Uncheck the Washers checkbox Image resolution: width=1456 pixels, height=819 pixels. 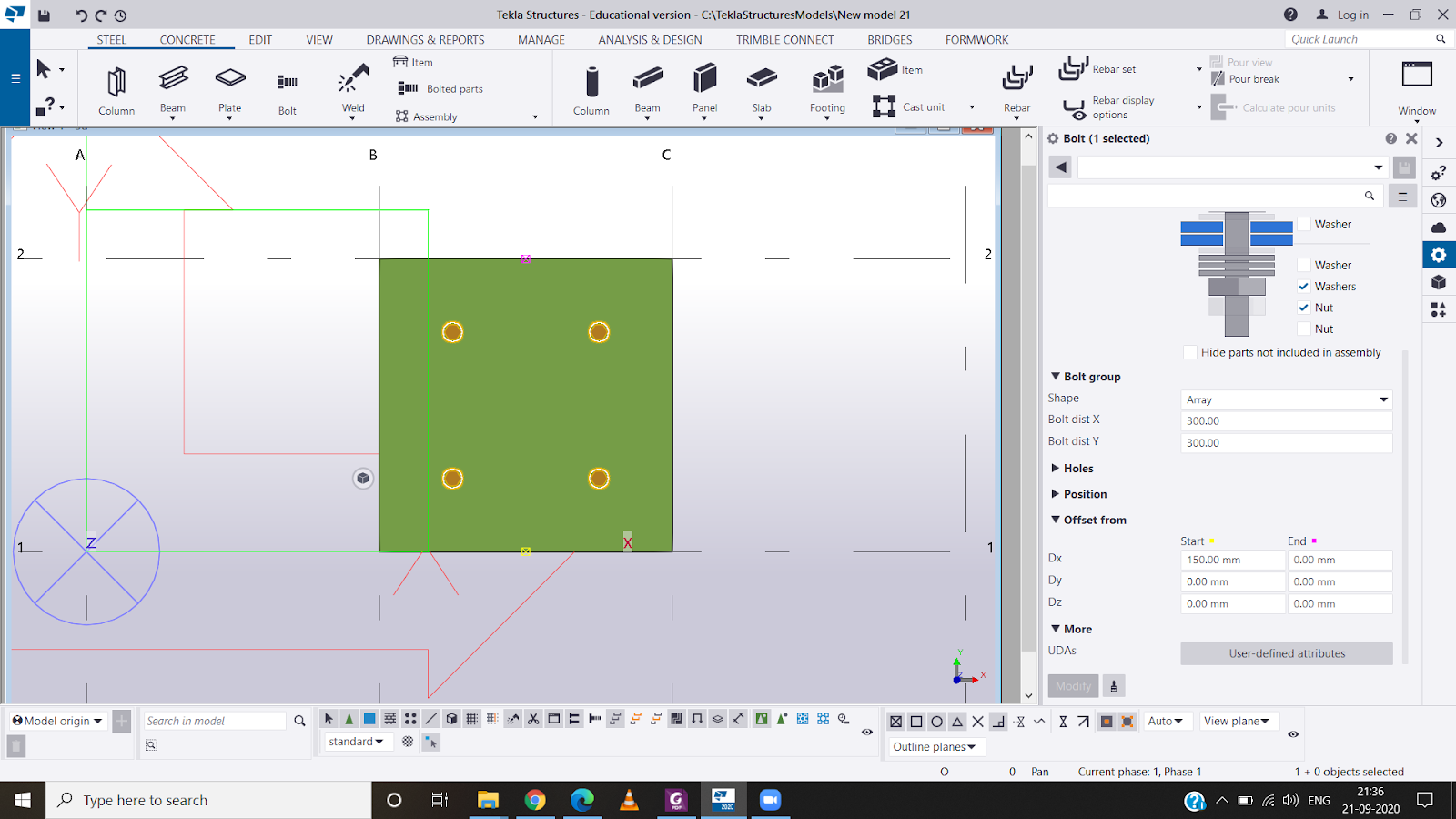[1304, 286]
